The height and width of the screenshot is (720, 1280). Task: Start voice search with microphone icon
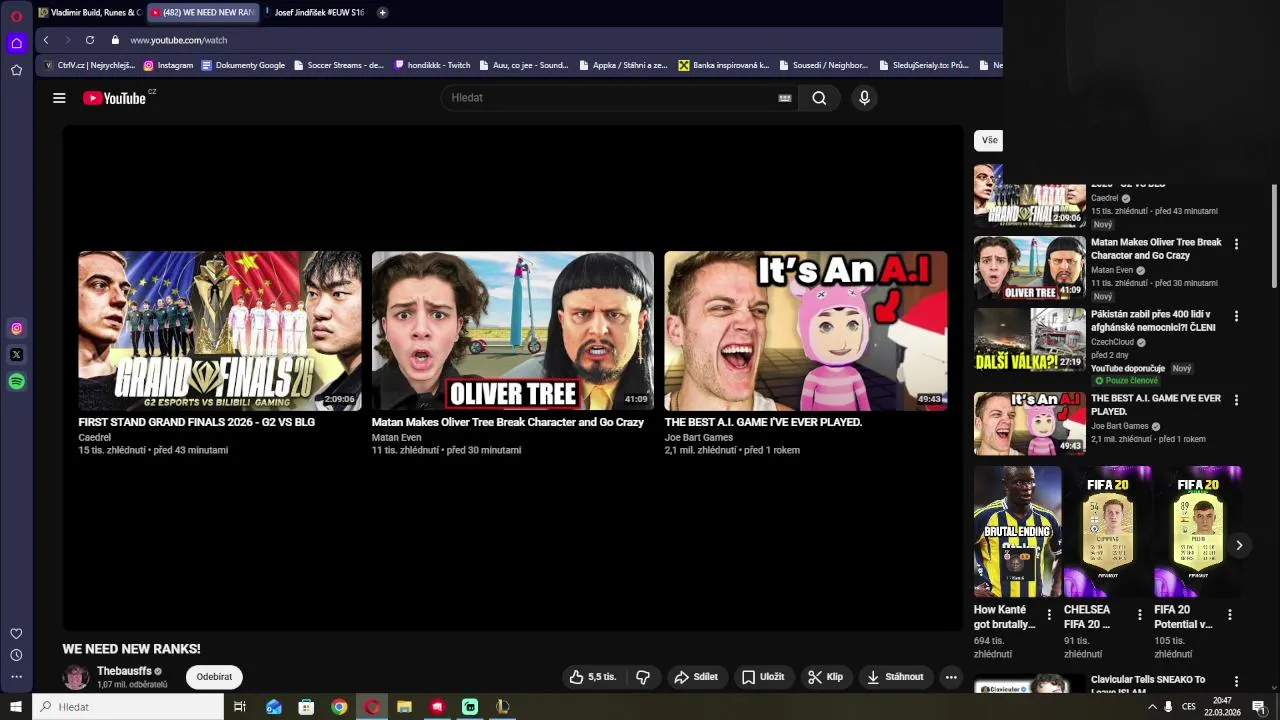pyautogui.click(x=864, y=98)
